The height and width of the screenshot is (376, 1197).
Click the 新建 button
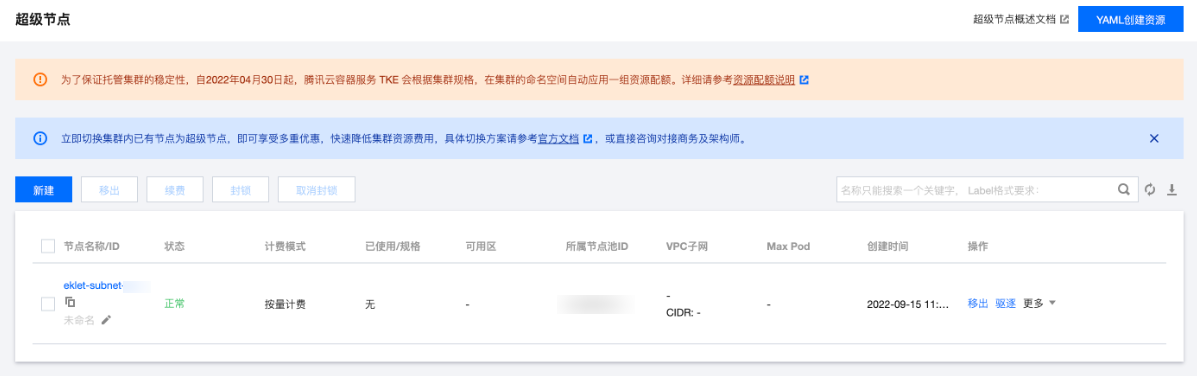coord(44,190)
